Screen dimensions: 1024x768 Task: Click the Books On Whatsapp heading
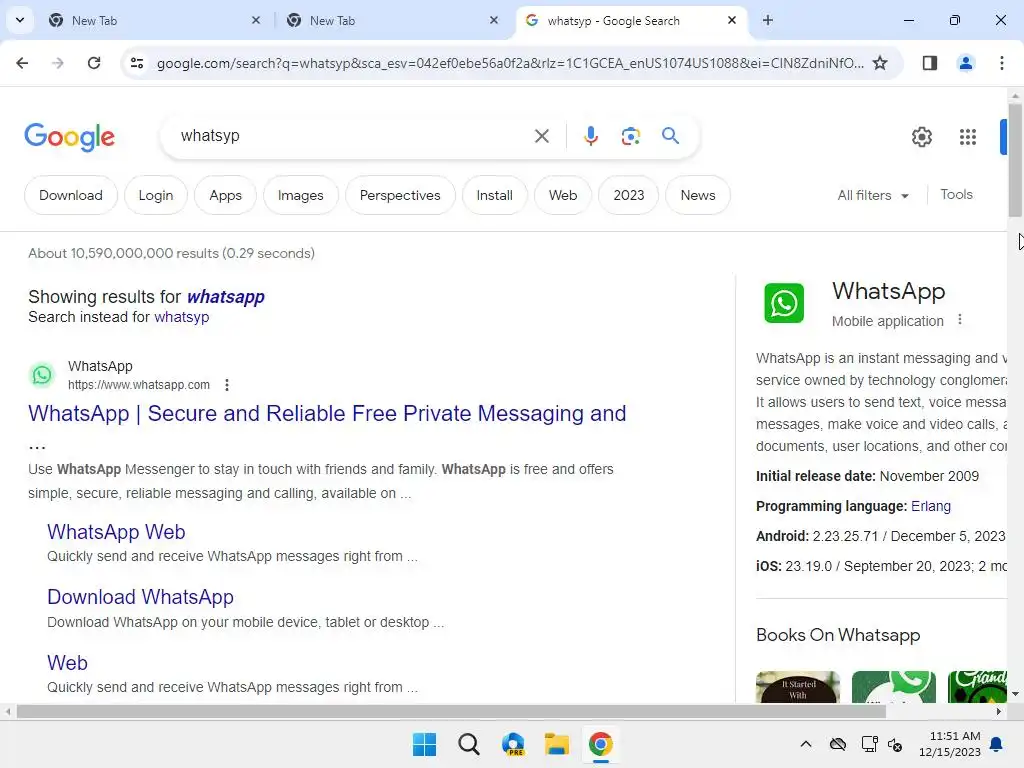click(838, 635)
